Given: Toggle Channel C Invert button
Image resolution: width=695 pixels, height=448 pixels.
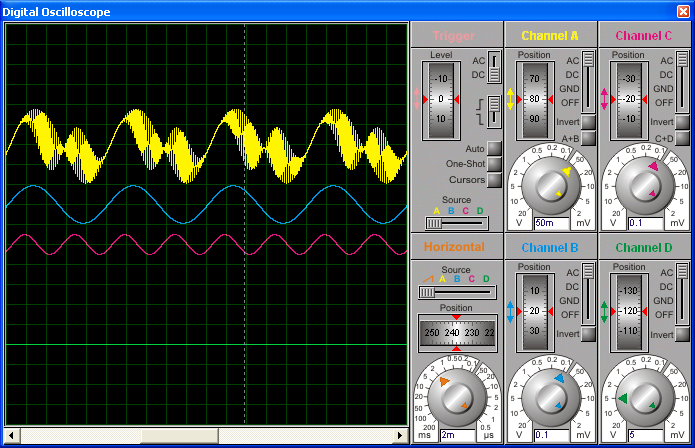Looking at the screenshot, I should [x=683, y=122].
